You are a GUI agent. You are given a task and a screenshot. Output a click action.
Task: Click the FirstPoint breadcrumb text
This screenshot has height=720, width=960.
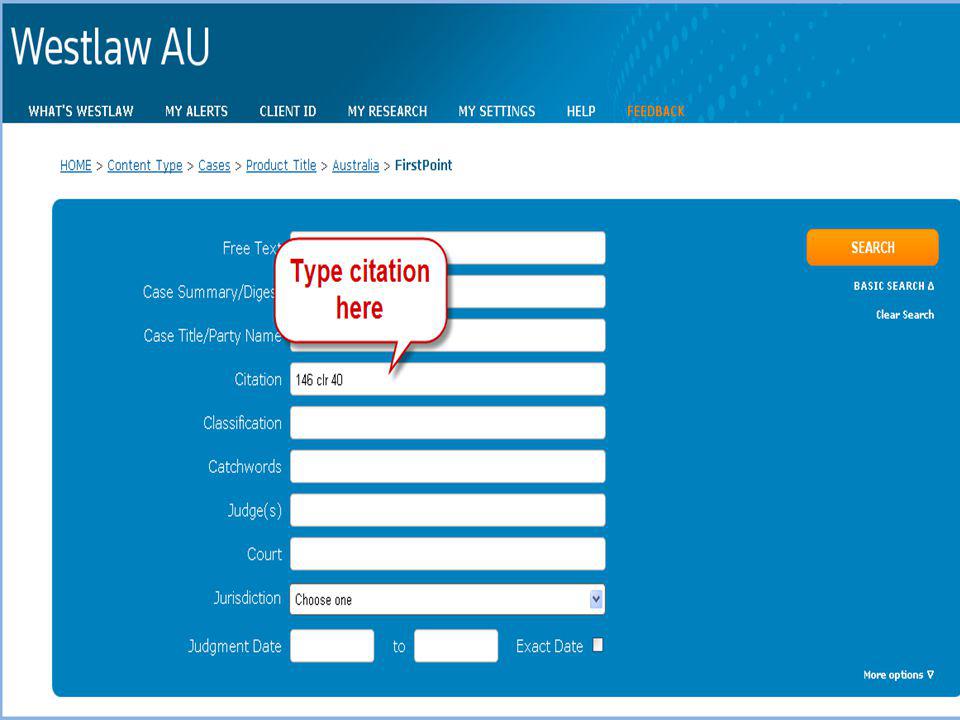pos(424,165)
